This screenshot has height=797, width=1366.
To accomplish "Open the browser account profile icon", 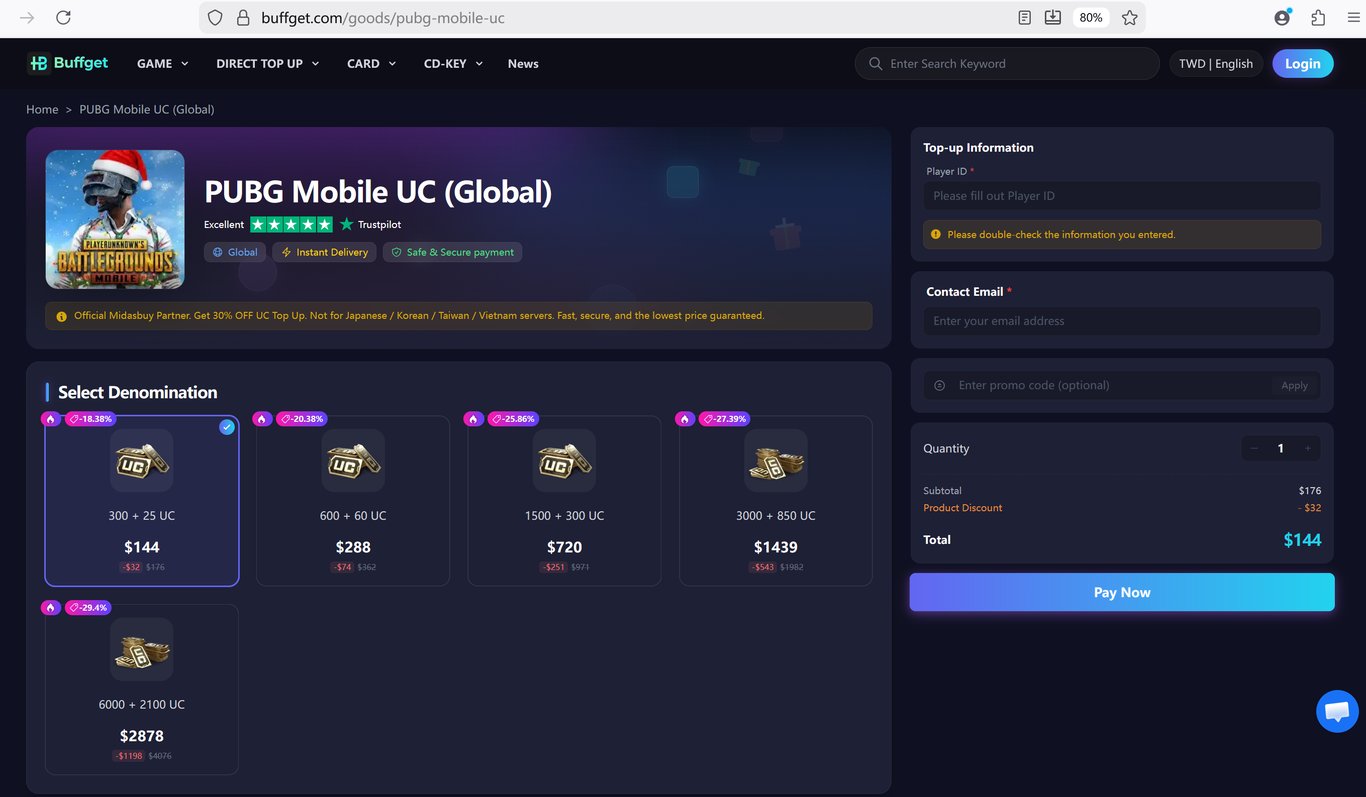I will tap(1282, 18).
